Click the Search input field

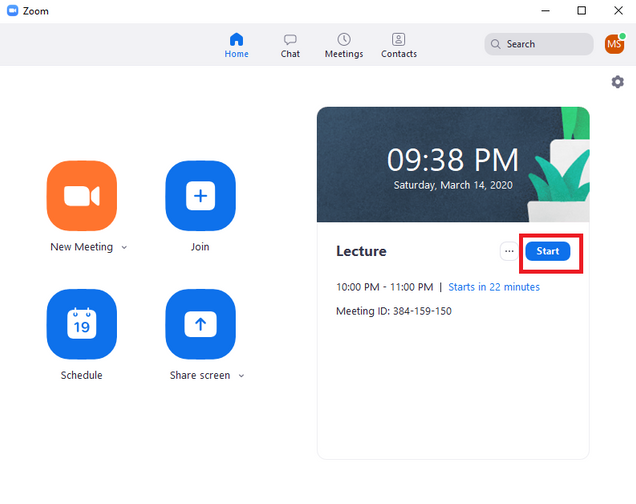pos(540,44)
